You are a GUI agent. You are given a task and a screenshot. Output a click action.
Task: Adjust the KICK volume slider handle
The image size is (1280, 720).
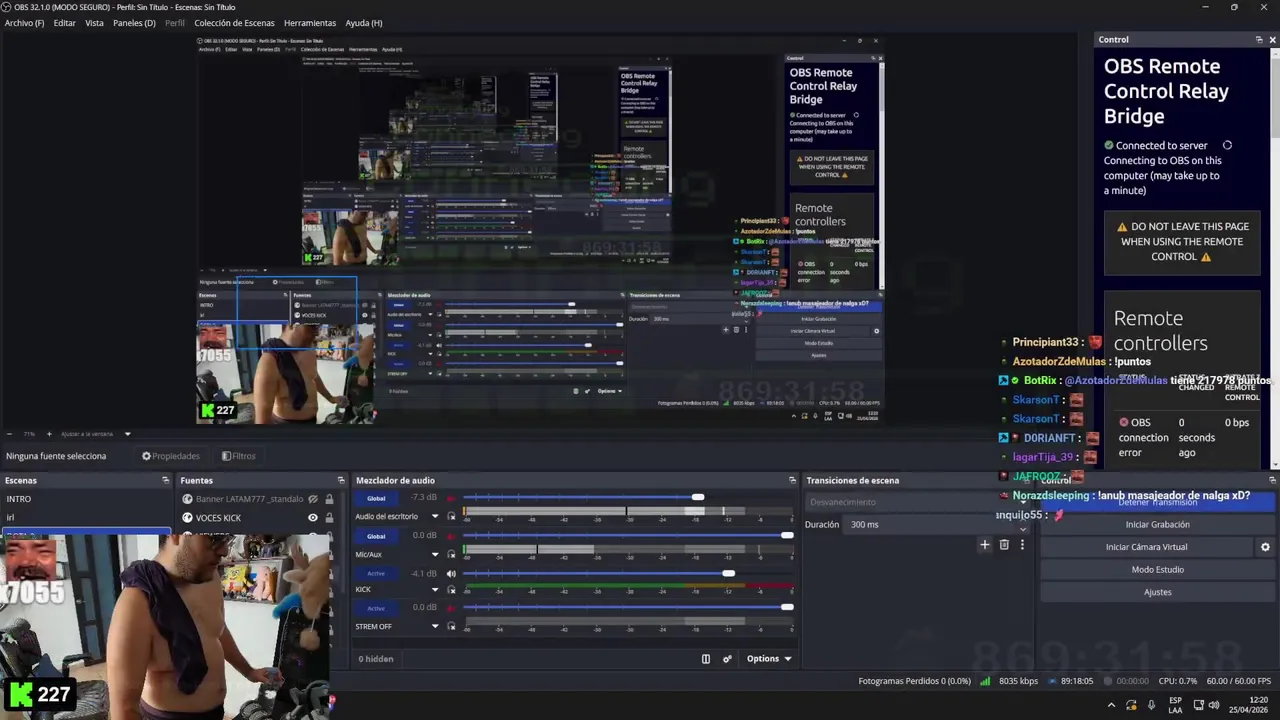tap(728, 574)
